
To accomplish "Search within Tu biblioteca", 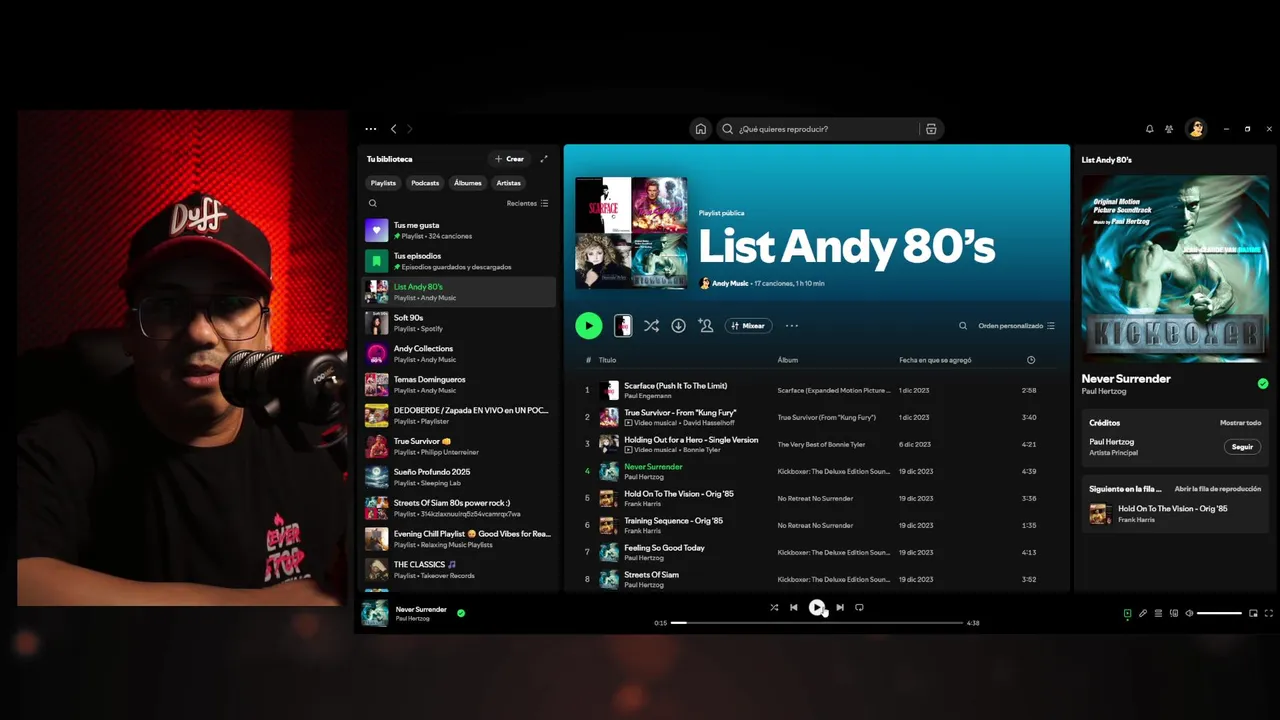I will (x=373, y=203).
